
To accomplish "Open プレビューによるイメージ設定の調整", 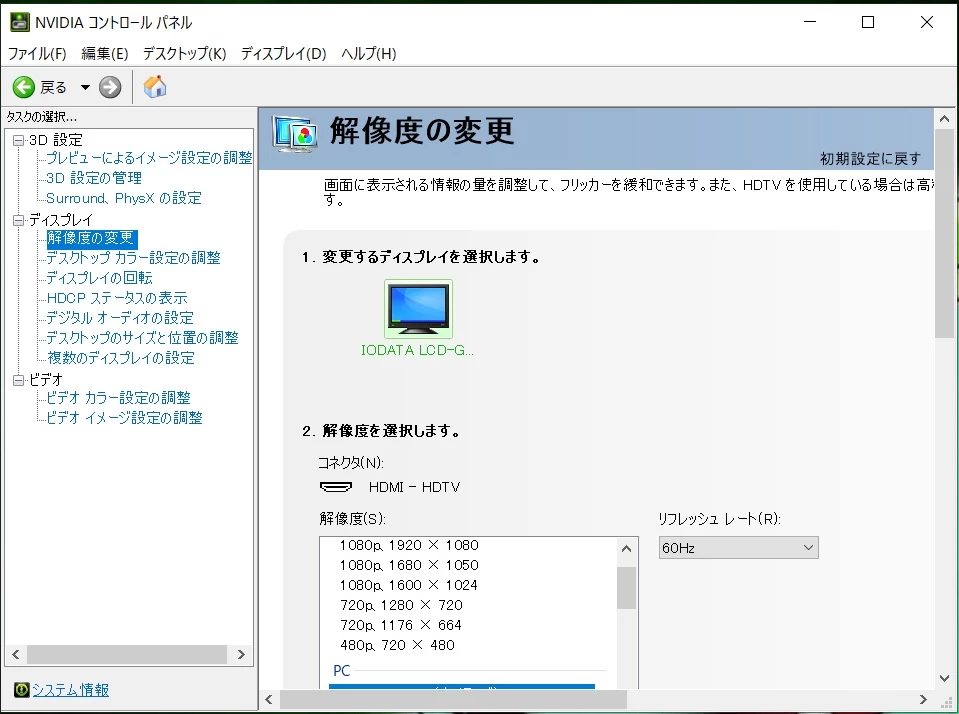I will (x=149, y=158).
